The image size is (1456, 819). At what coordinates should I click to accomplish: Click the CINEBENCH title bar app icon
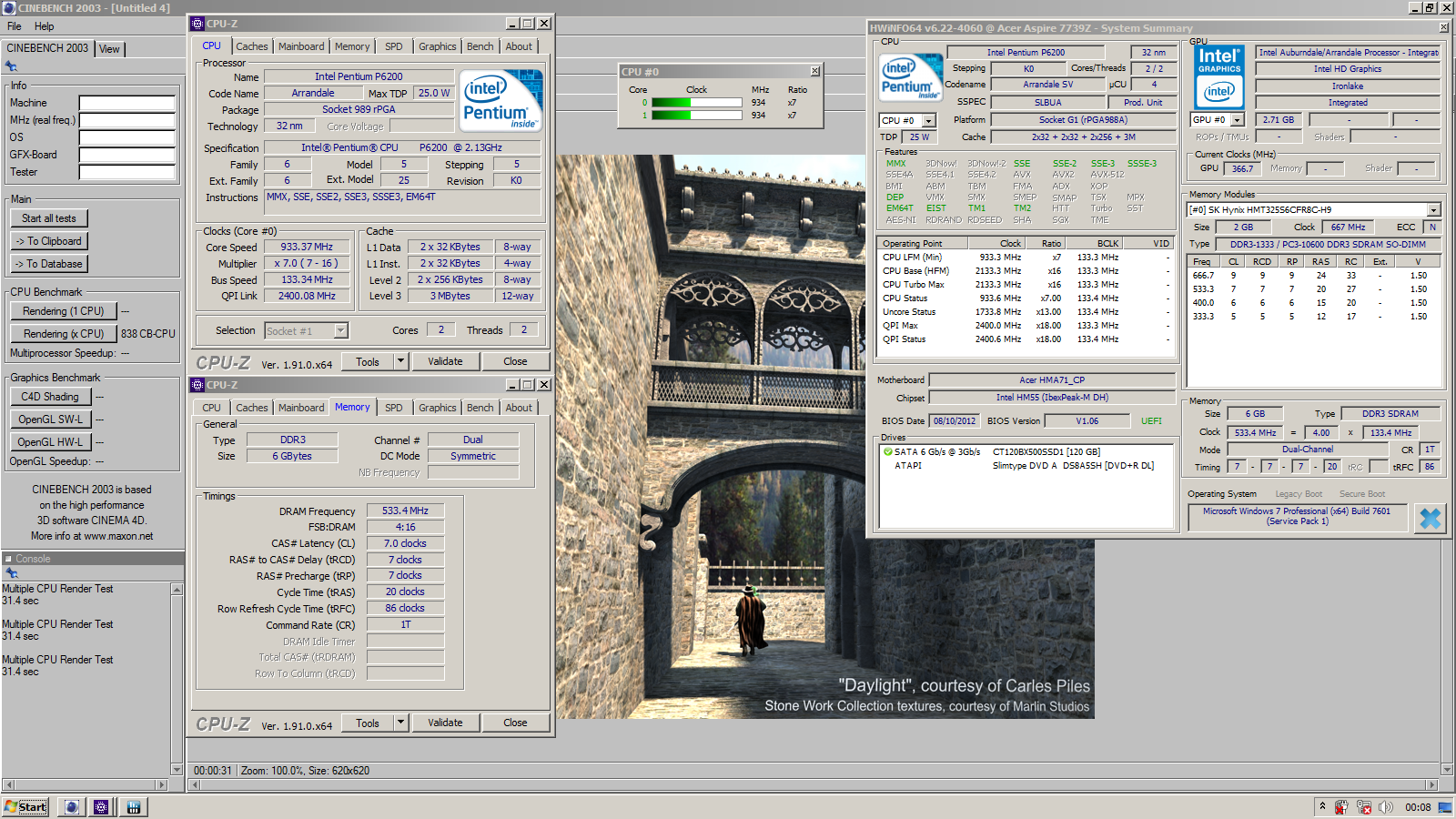(9, 7)
